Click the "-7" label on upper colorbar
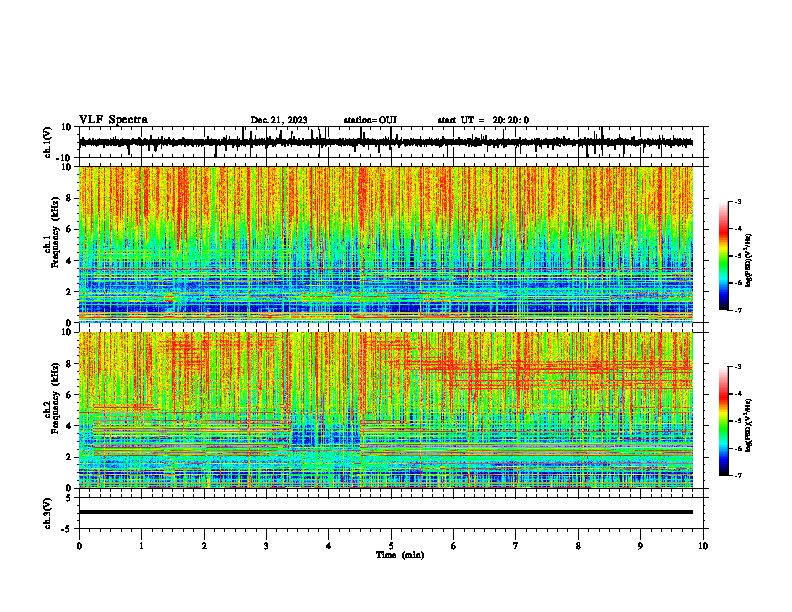792x612 pixels. click(x=738, y=310)
